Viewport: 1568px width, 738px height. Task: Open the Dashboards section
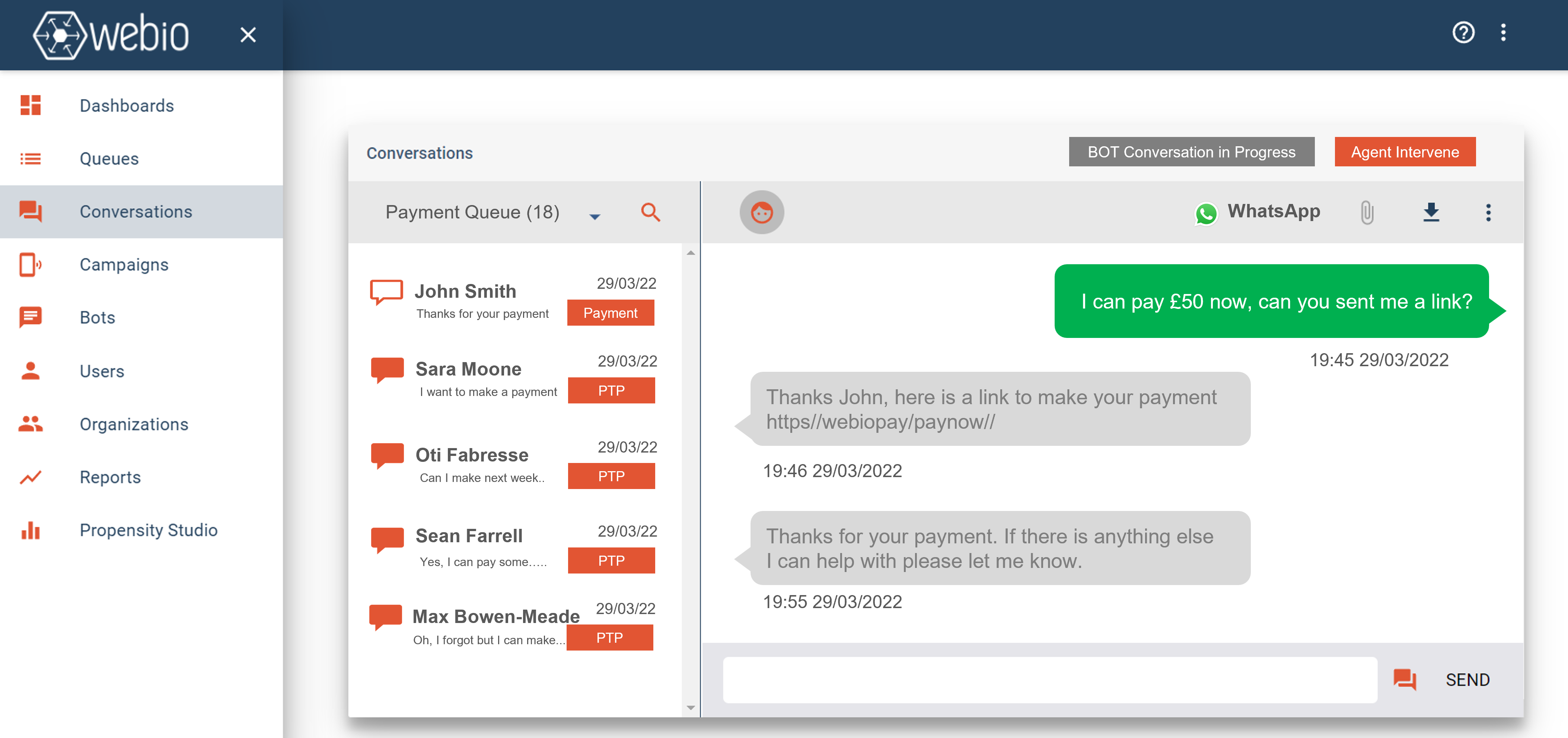point(127,105)
